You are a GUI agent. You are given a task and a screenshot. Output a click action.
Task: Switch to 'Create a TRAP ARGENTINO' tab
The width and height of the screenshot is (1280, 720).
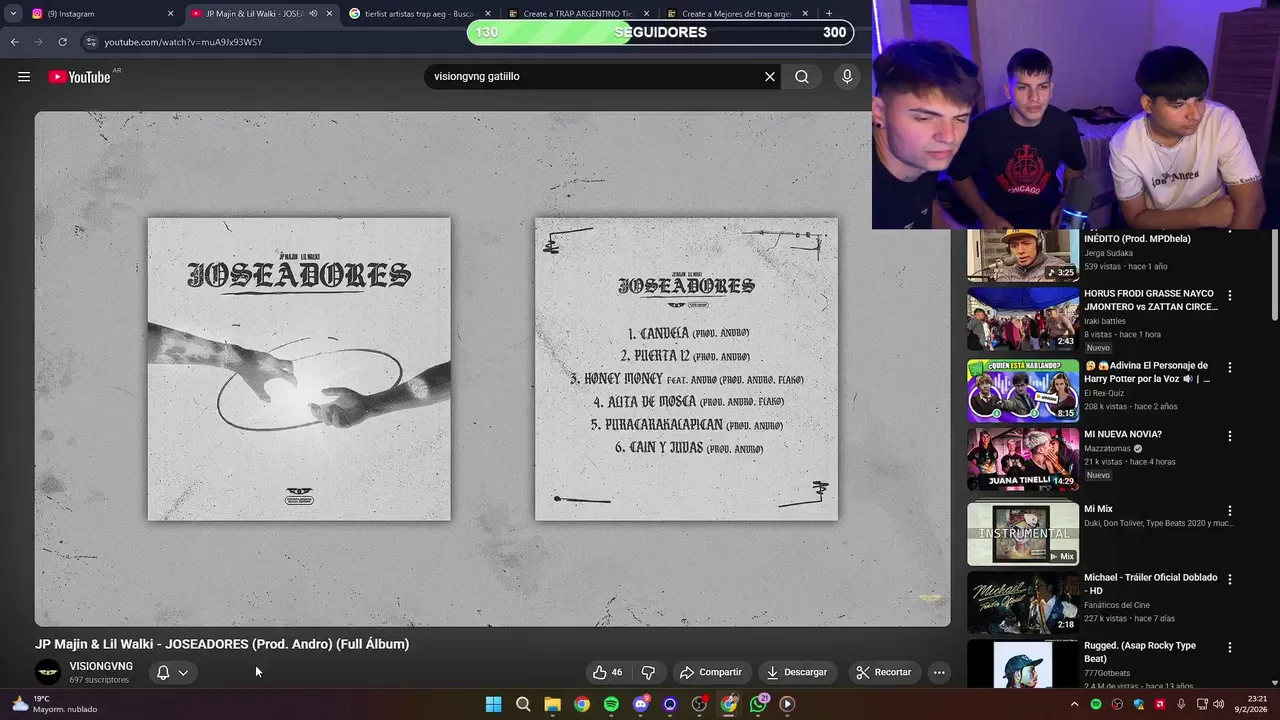578,14
